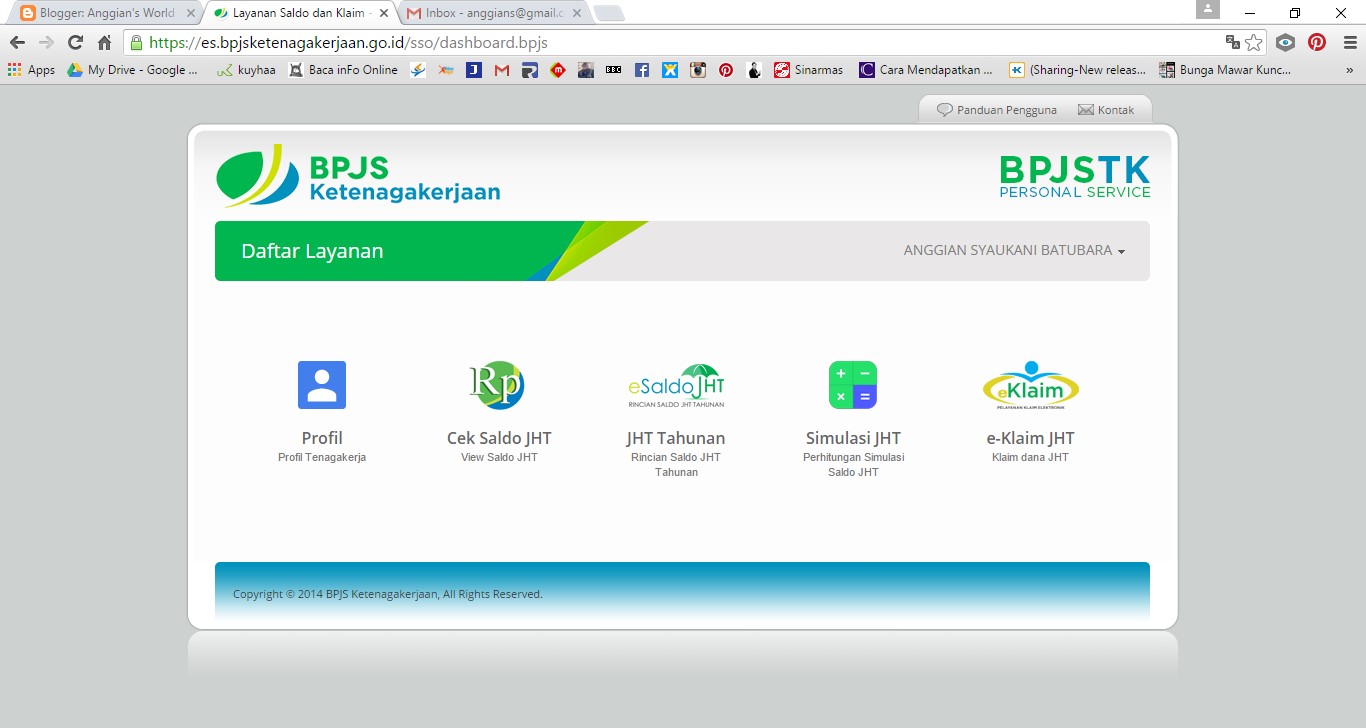
Task: Open the Cara Mendapatkan bookmark
Action: 926,70
